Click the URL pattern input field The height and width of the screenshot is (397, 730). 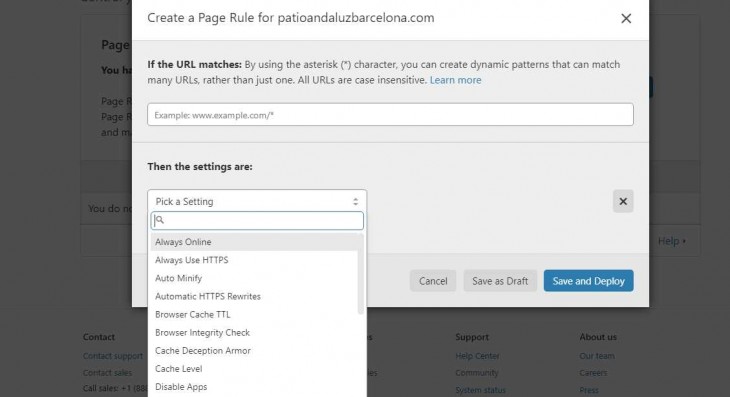pyautogui.click(x=390, y=114)
